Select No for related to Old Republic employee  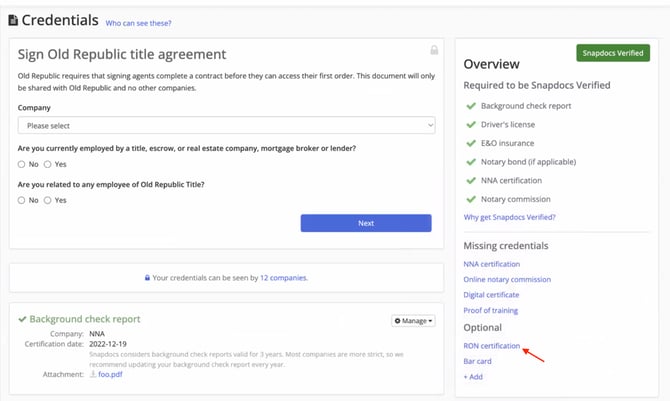click(22, 200)
